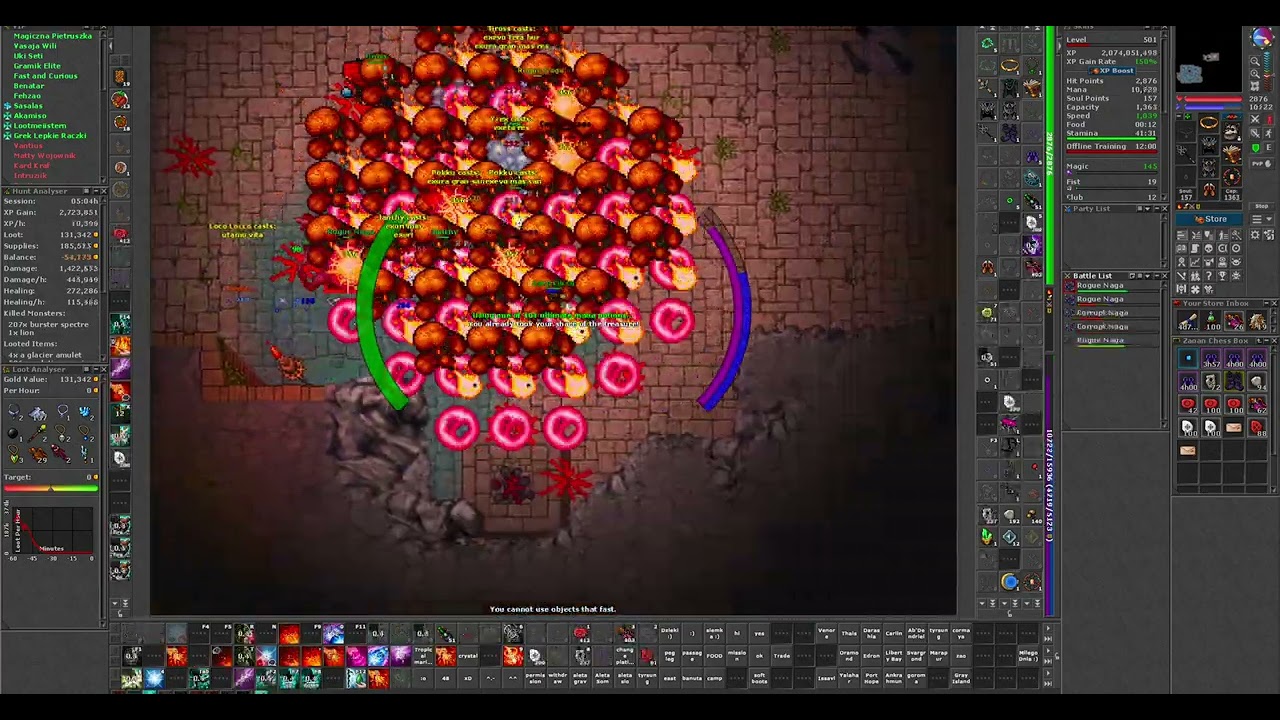Open Hunt Analyser options dropdown
The width and height of the screenshot is (1280, 720).
[x=86, y=191]
